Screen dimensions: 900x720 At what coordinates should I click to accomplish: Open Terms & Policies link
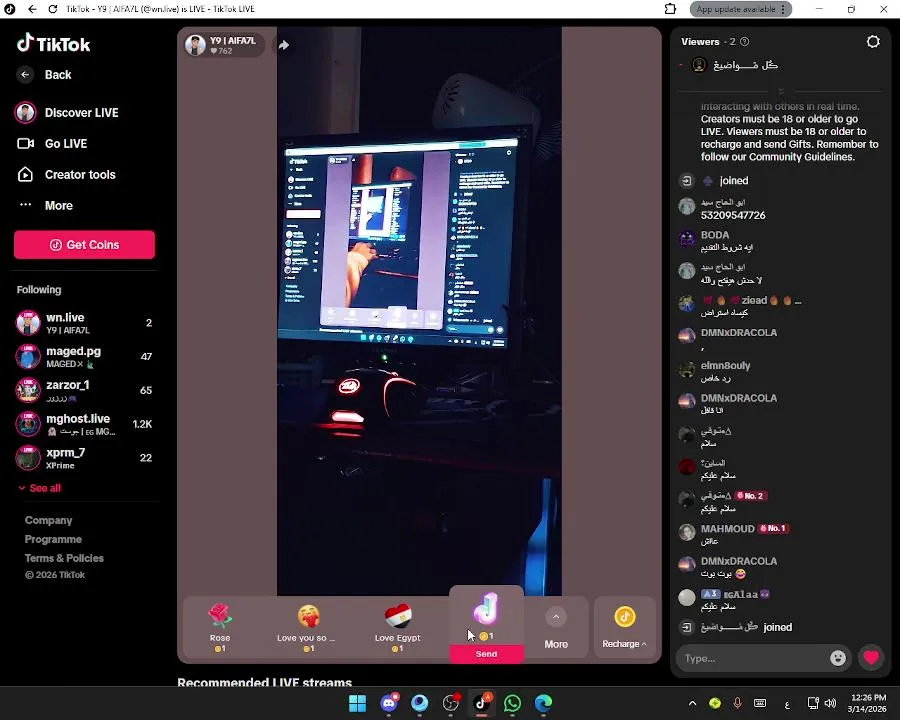tap(64, 558)
